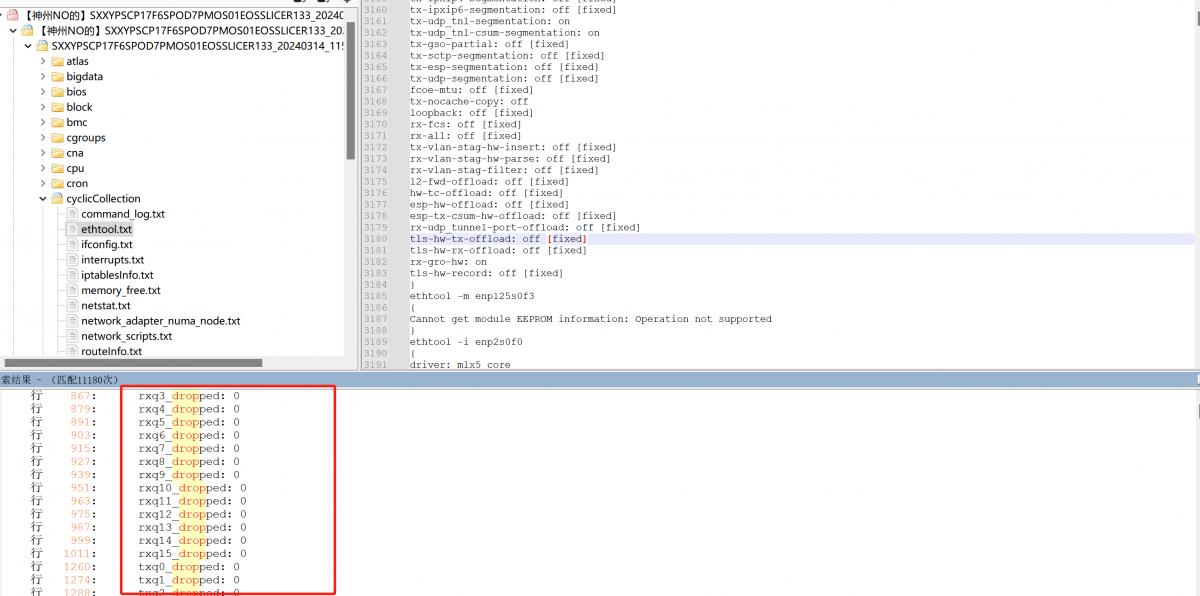Open ifconfig.txt in the file tree

pyautogui.click(x=106, y=245)
